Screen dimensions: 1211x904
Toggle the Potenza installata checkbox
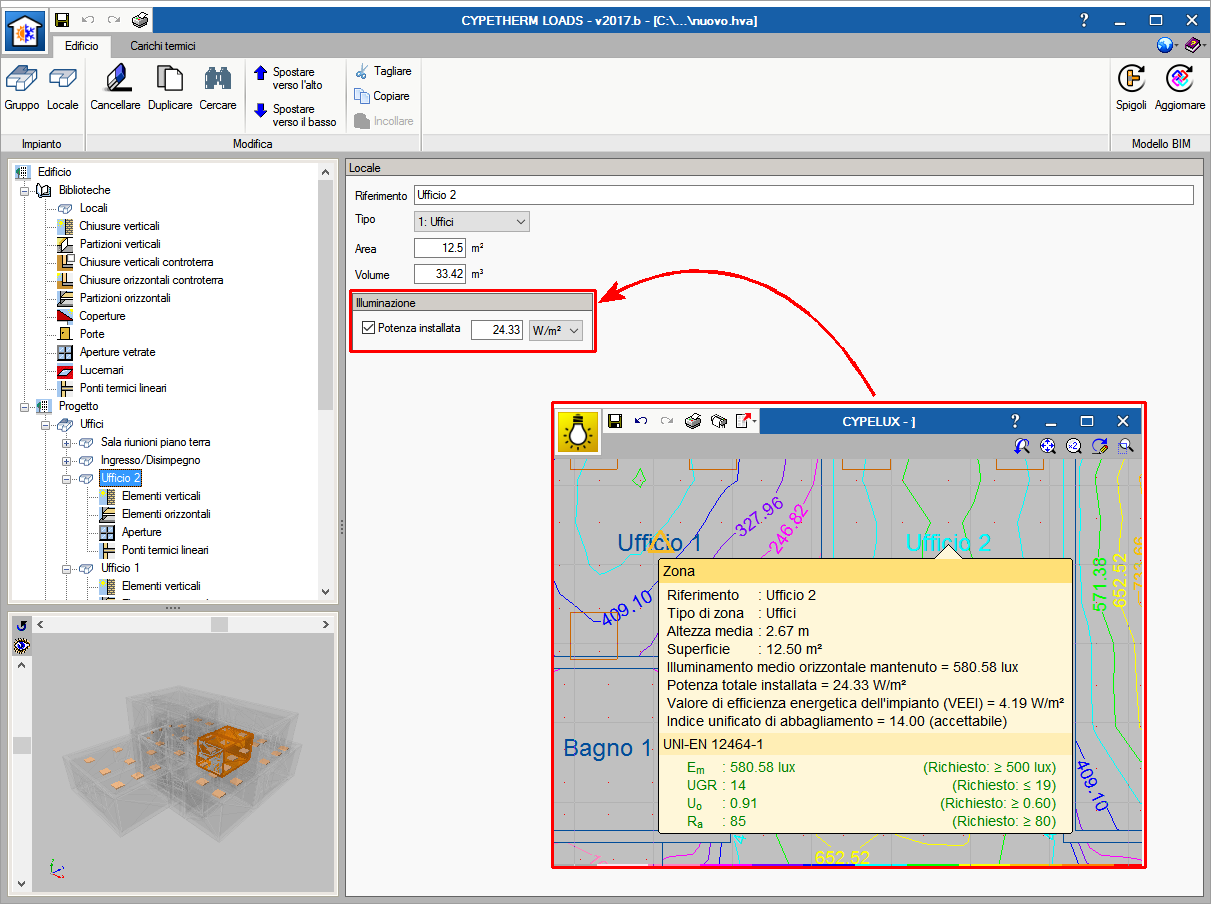click(369, 328)
